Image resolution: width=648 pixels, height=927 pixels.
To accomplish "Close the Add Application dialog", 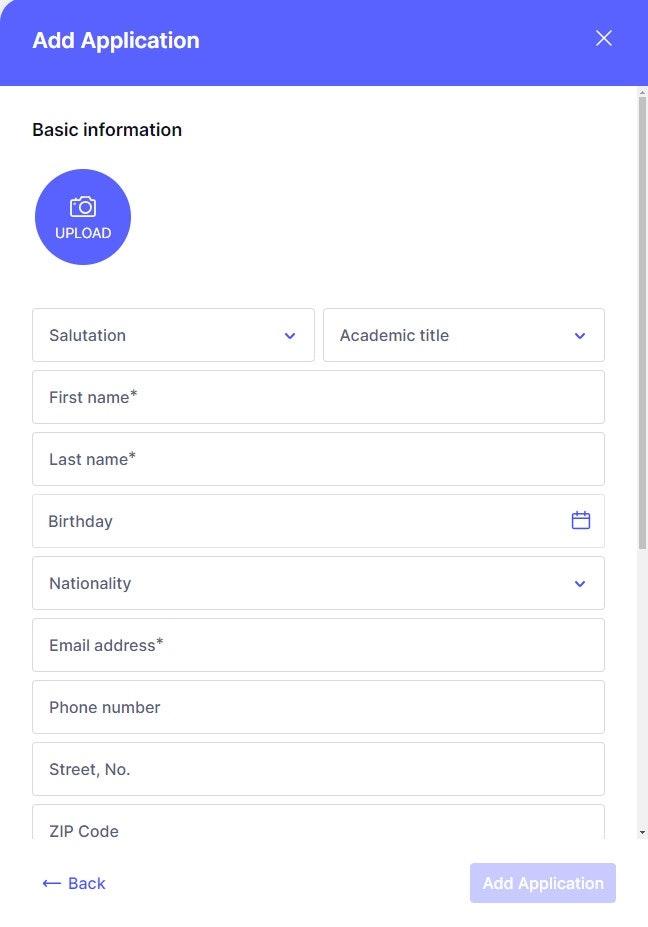I will 604,38.
